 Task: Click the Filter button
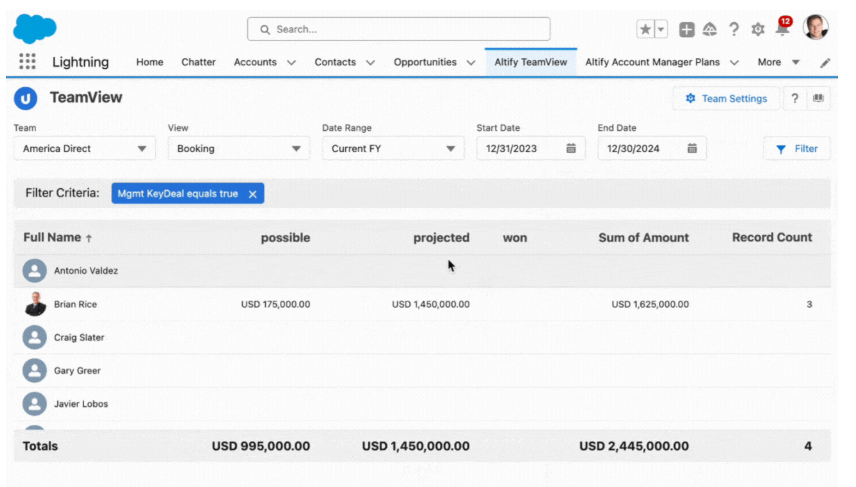796,149
